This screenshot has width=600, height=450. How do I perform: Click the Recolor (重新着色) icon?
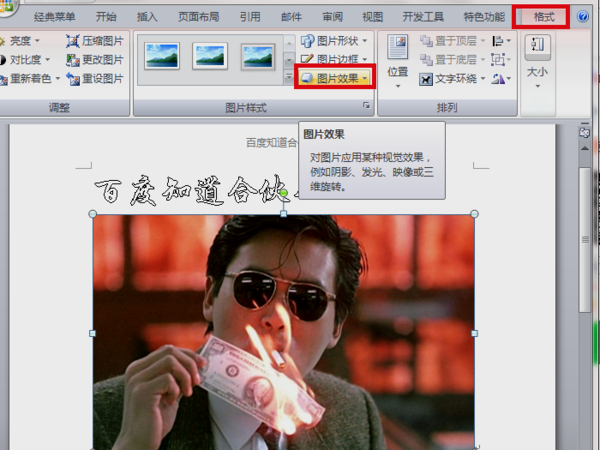(3, 79)
